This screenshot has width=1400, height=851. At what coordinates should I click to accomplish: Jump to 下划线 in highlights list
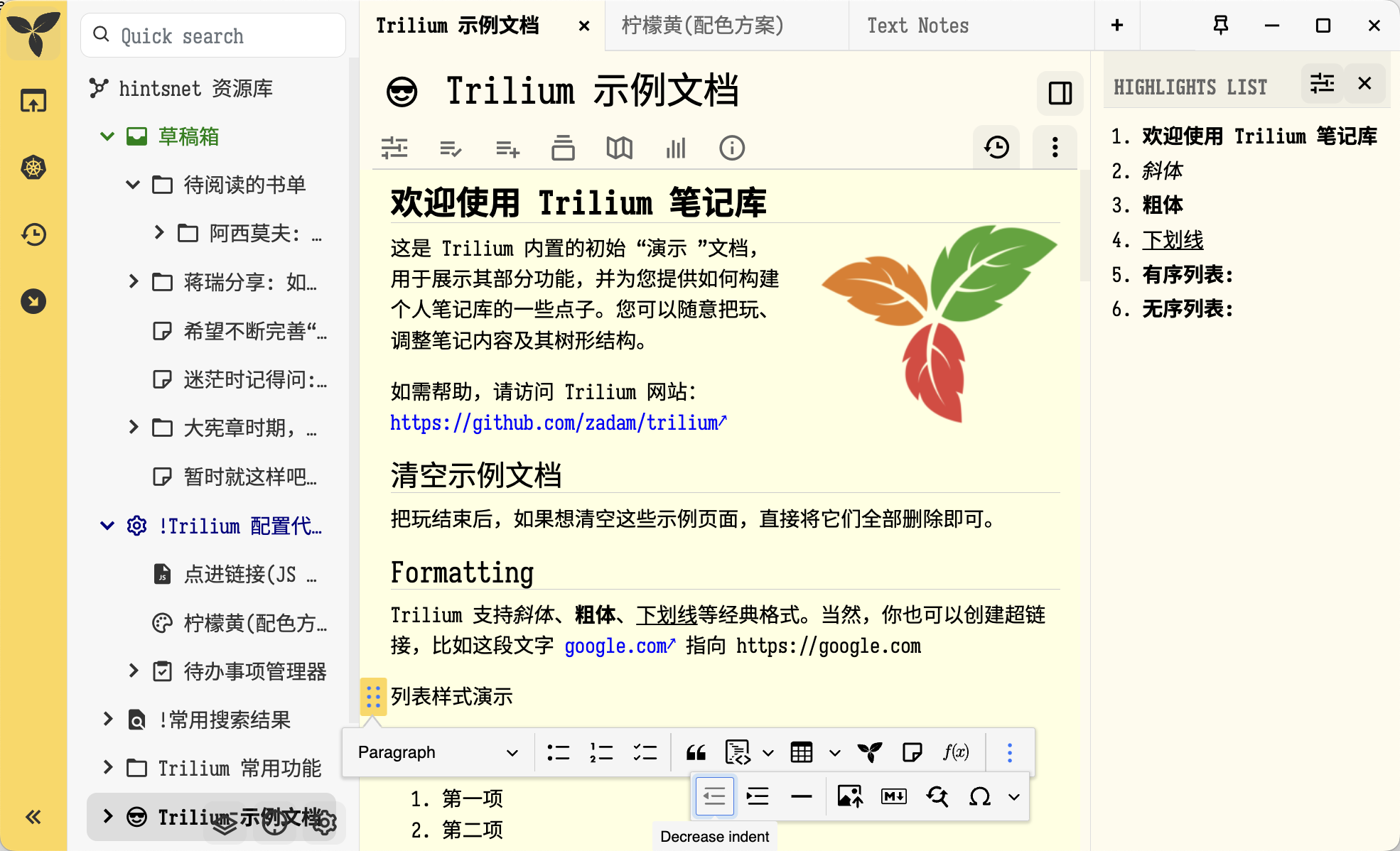(x=1173, y=240)
